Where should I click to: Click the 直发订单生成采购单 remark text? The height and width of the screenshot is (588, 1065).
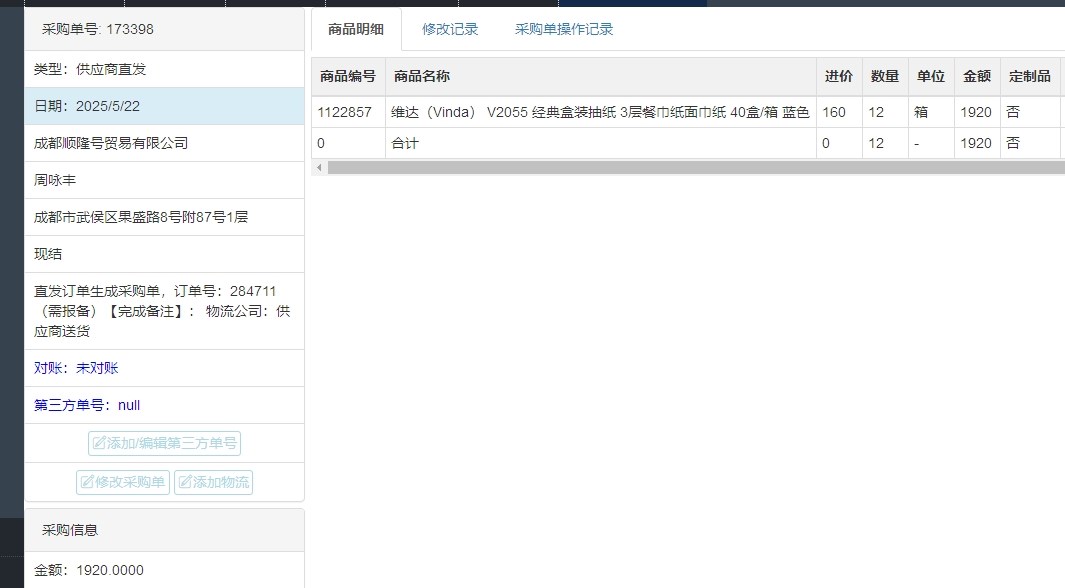162,311
